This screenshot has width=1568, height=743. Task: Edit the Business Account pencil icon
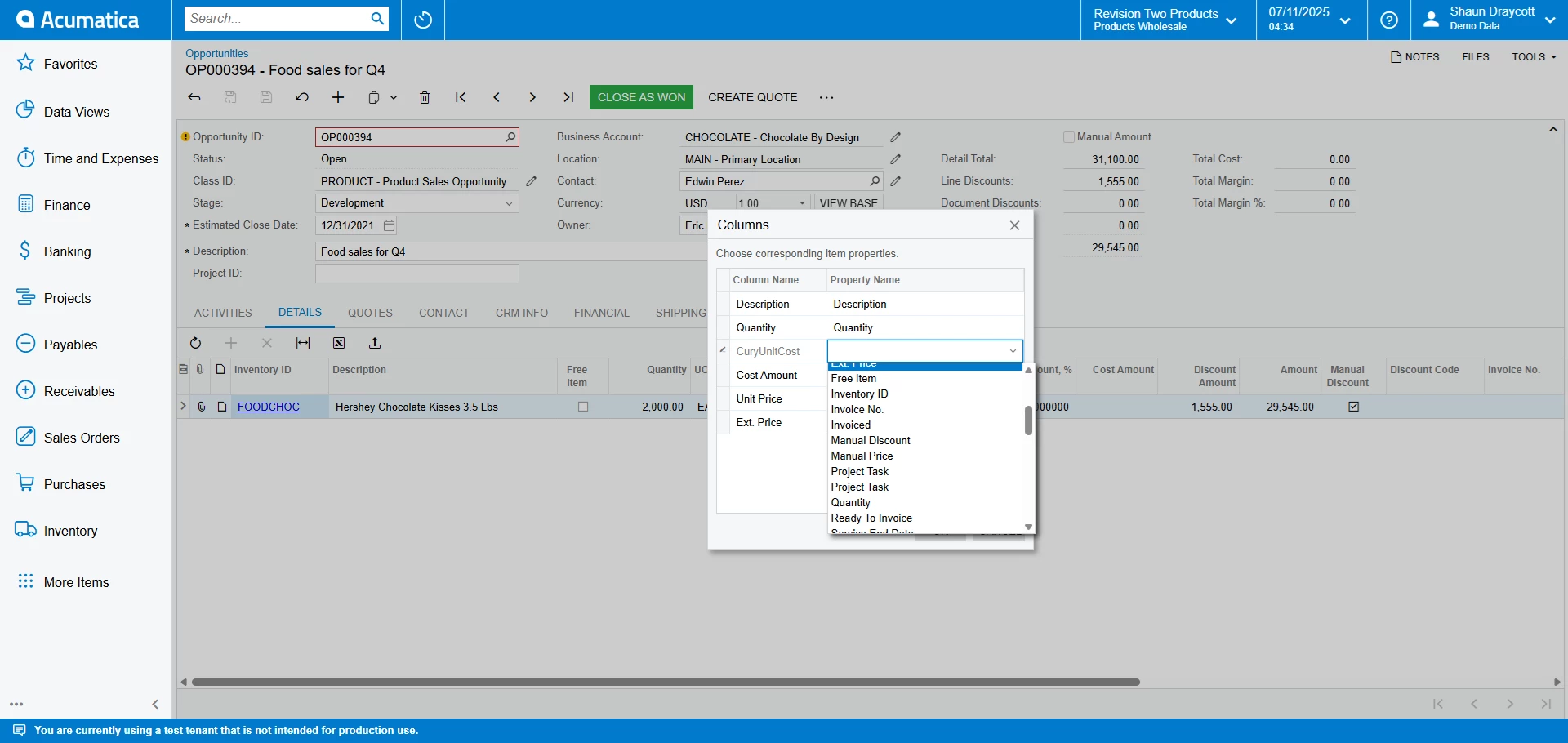pyautogui.click(x=896, y=137)
